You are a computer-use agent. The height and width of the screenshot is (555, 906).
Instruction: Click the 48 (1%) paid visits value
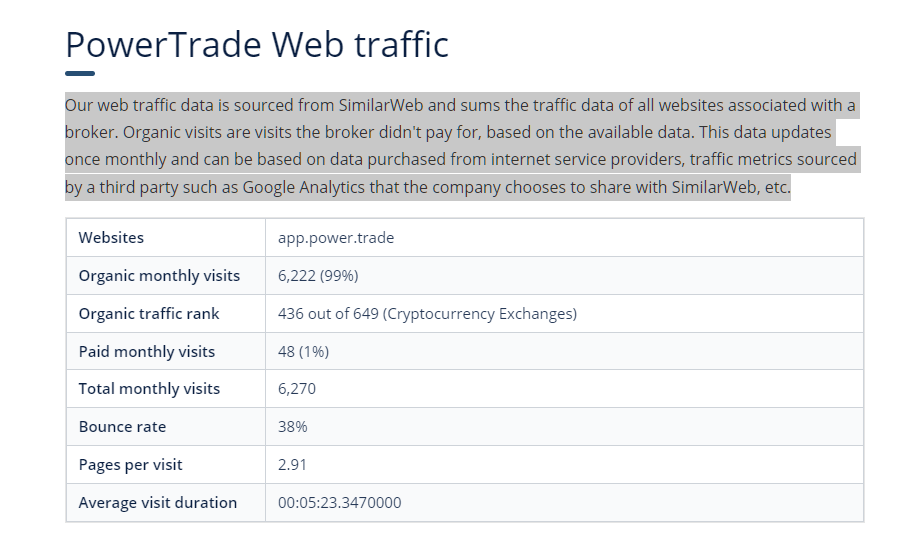click(303, 352)
